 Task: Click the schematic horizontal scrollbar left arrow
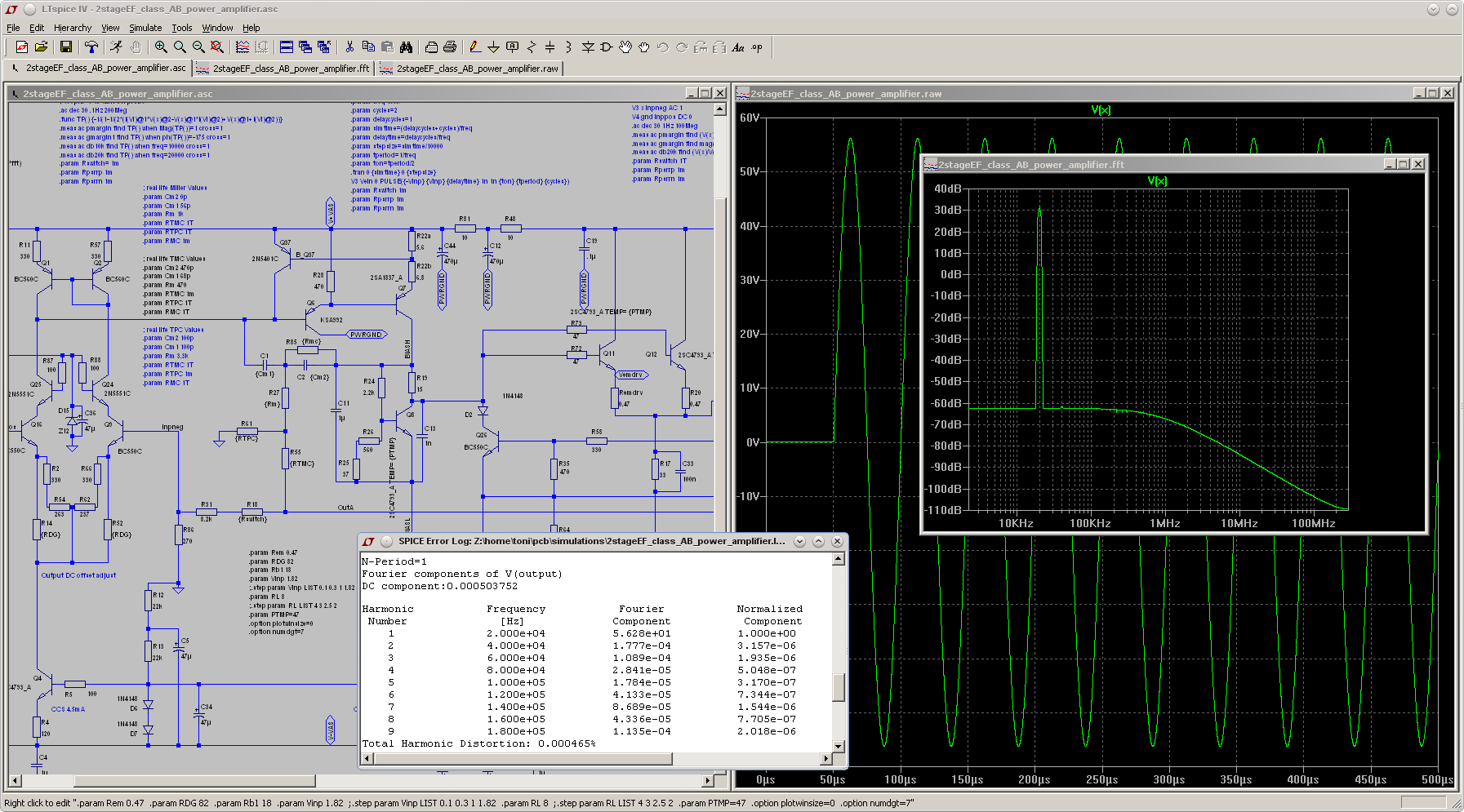tap(15, 781)
